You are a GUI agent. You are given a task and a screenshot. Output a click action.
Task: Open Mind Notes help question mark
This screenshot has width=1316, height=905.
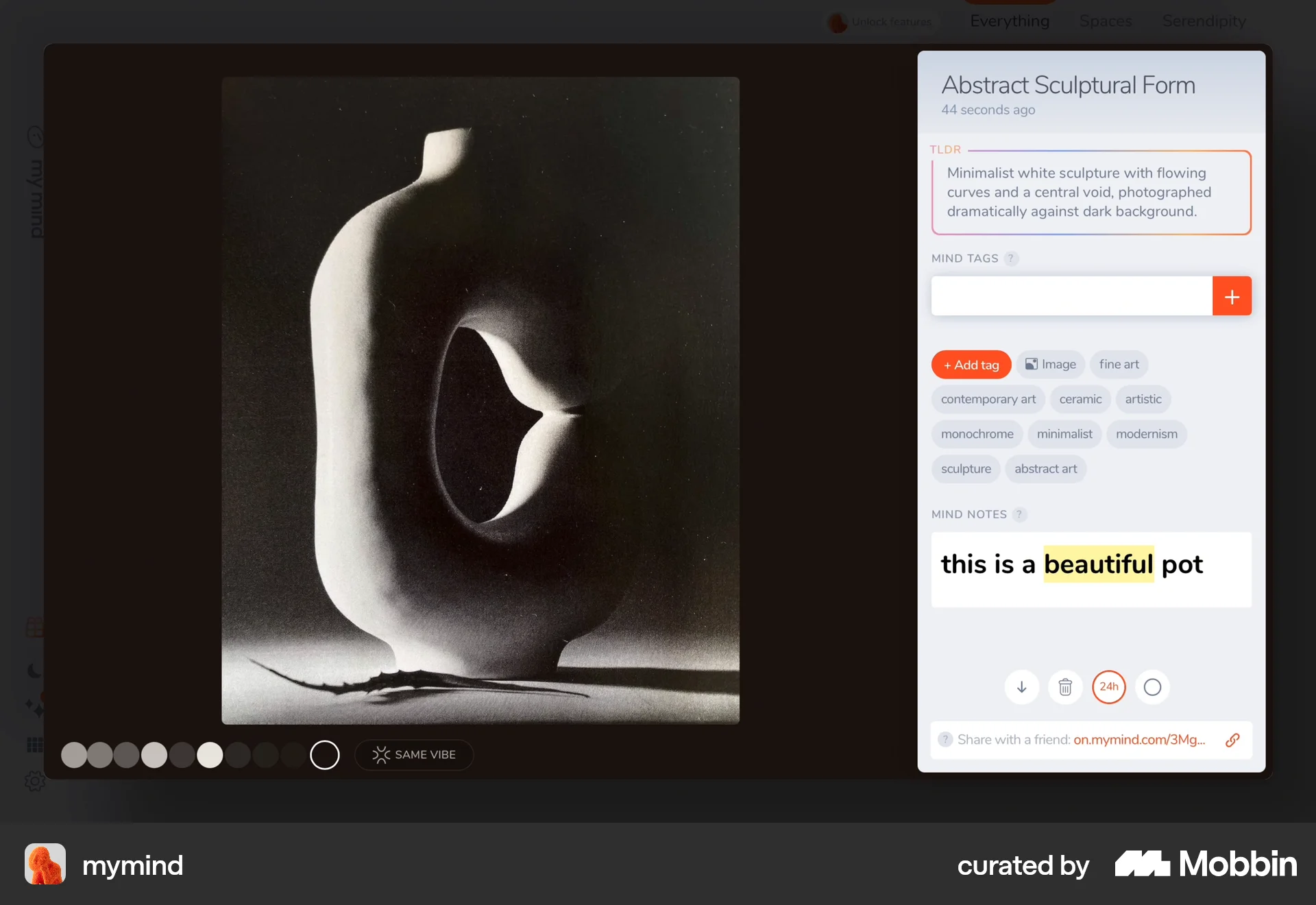click(1019, 514)
